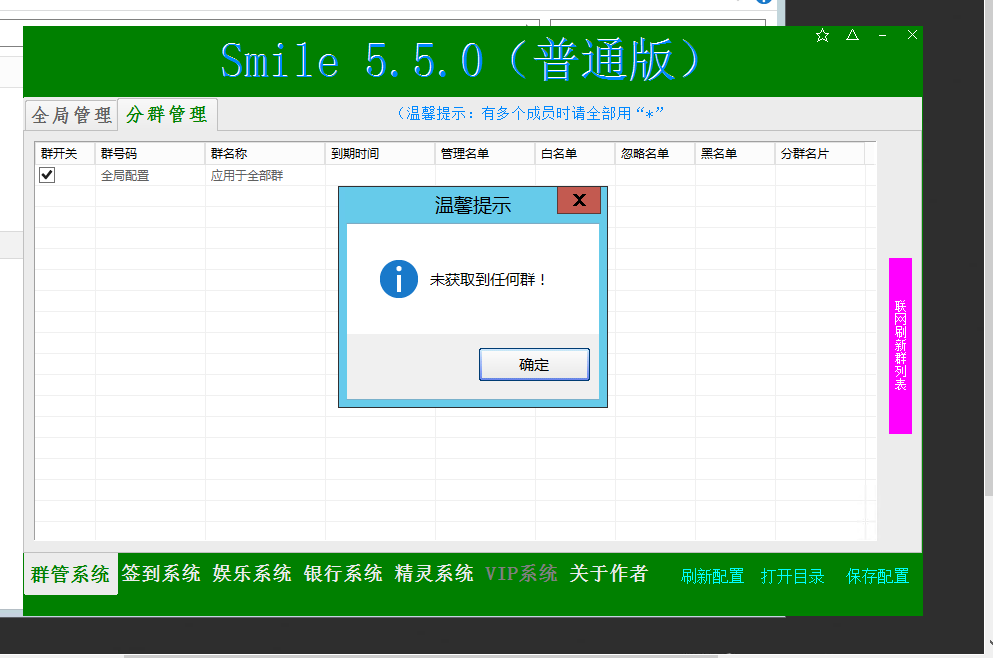The image size is (993, 658).
Task: Click 打开目录 to open folder
Action: coord(792,576)
